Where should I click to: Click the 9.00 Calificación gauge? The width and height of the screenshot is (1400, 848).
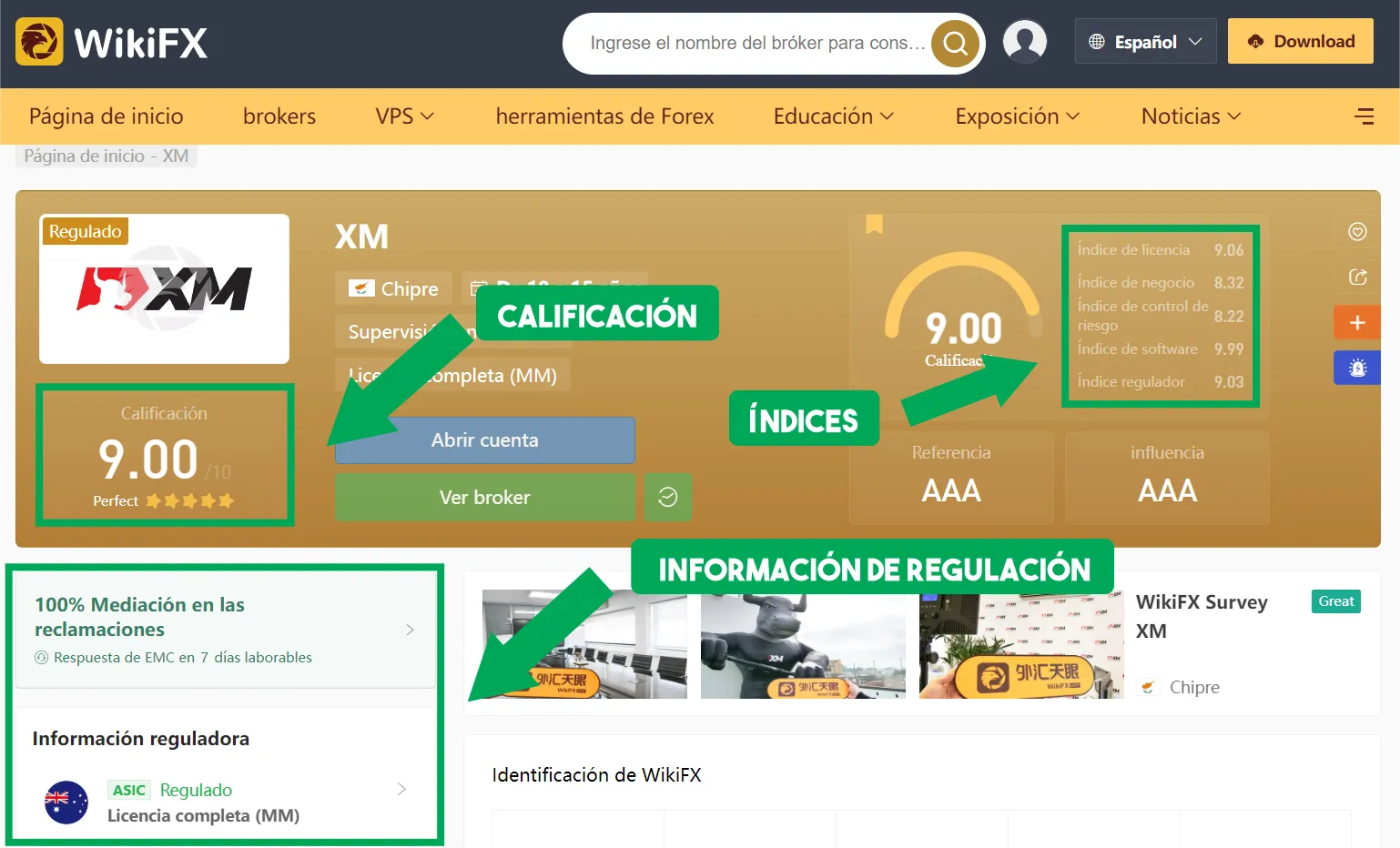click(x=963, y=309)
